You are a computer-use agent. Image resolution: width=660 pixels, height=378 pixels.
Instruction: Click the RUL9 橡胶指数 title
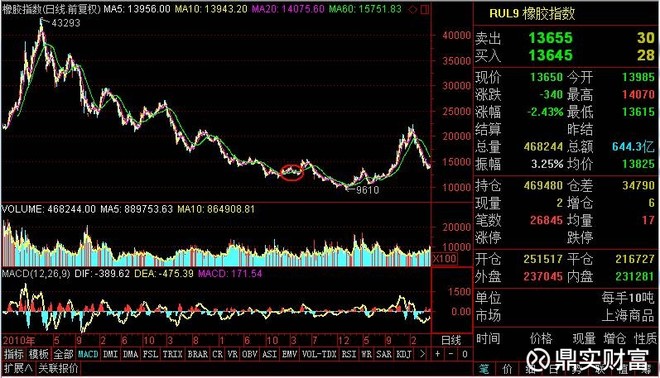coord(532,14)
